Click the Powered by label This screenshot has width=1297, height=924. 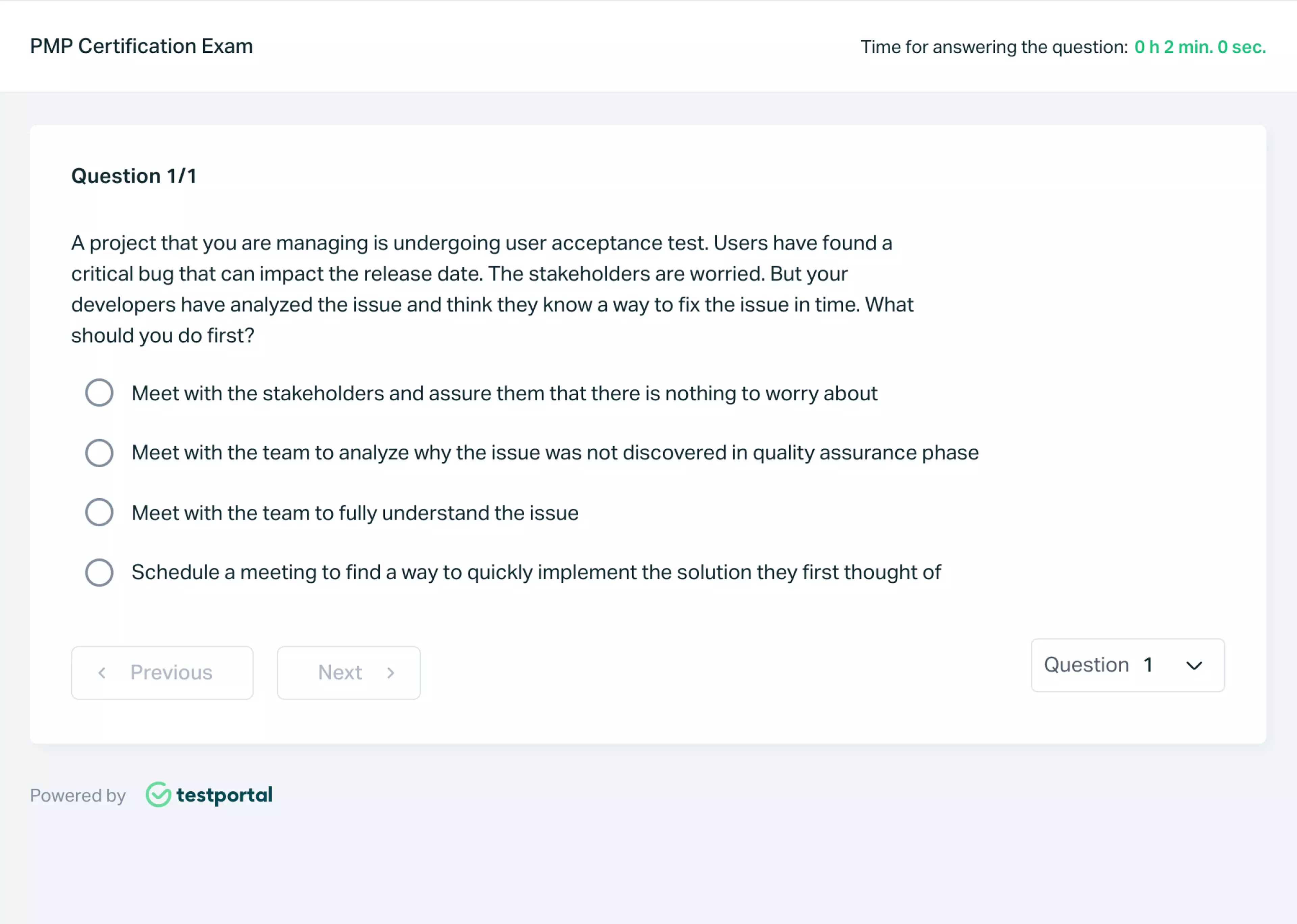[x=78, y=795]
